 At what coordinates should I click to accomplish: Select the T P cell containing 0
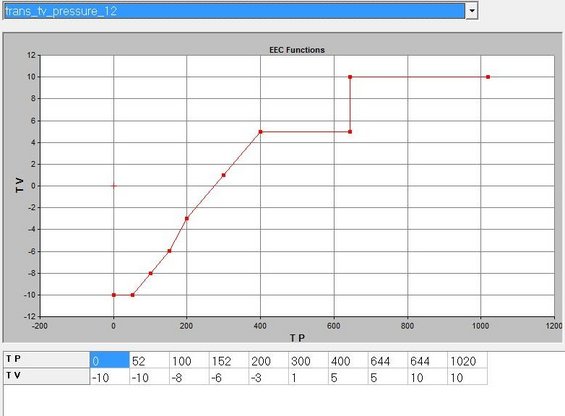(x=110, y=360)
